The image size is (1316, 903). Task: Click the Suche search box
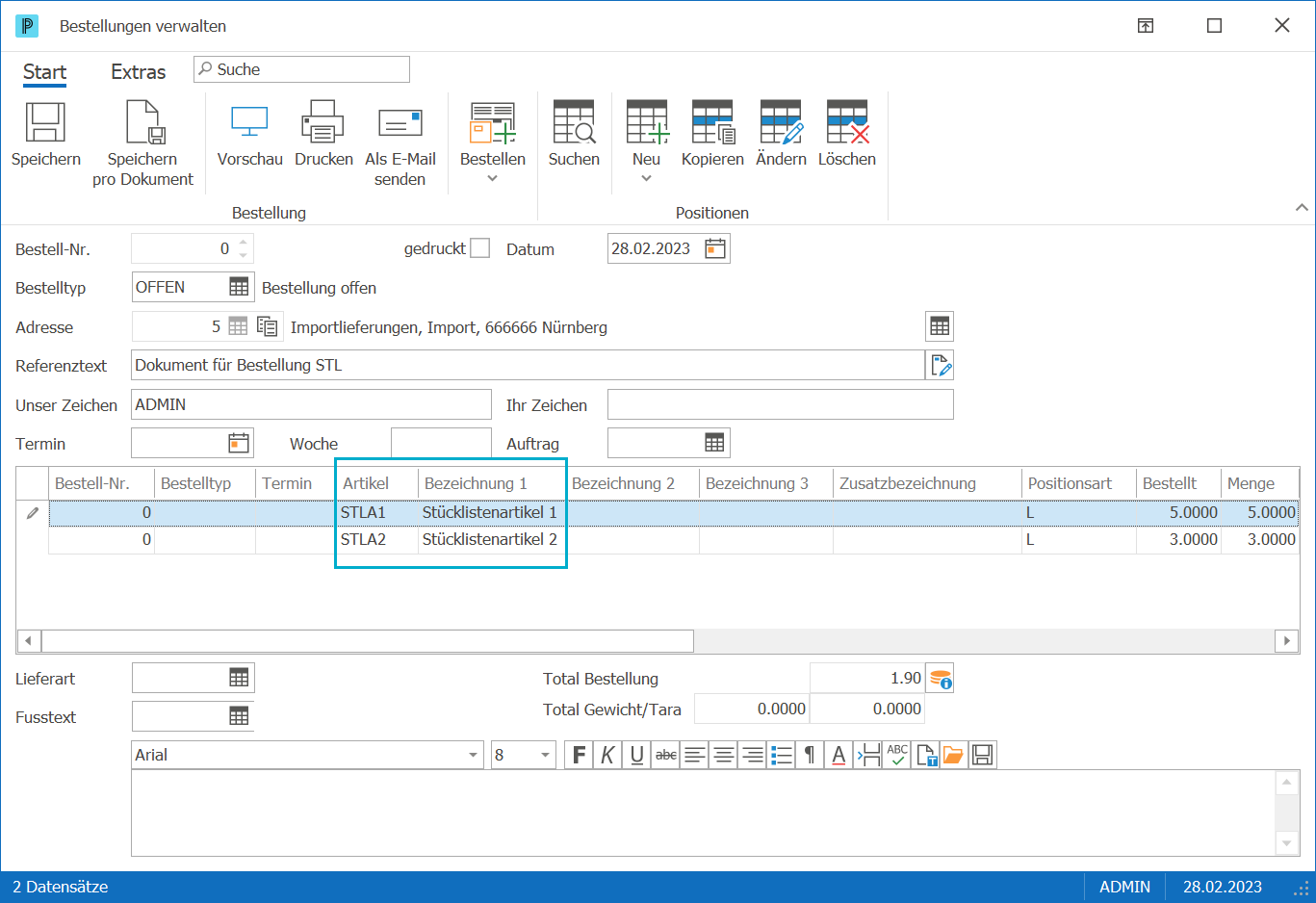click(302, 69)
